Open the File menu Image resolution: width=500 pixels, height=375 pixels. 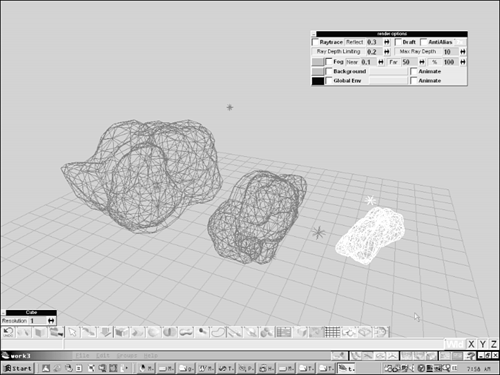[82, 356]
